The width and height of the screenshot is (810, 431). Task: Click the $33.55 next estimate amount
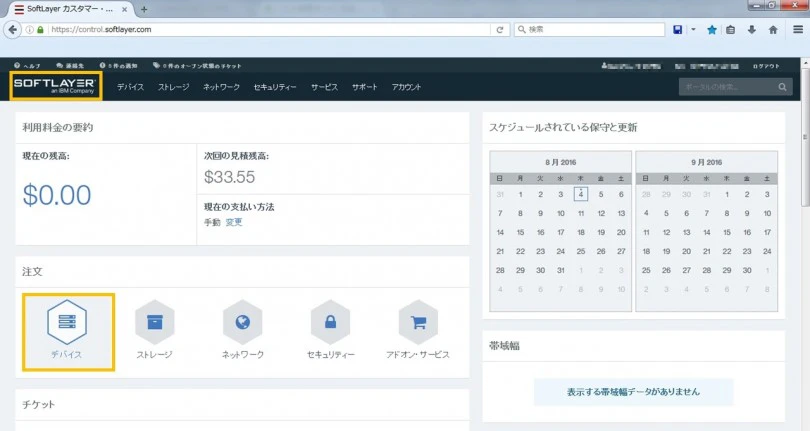[229, 177]
